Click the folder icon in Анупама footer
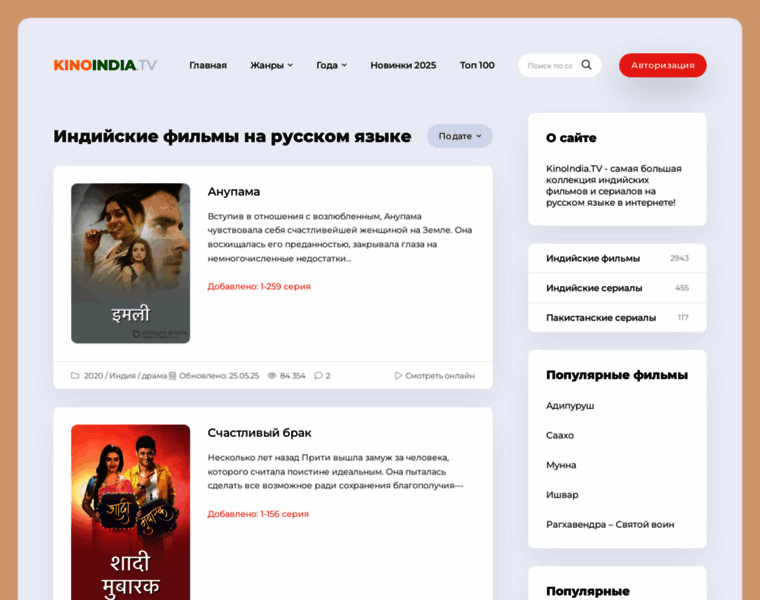The image size is (760, 600). click(75, 376)
